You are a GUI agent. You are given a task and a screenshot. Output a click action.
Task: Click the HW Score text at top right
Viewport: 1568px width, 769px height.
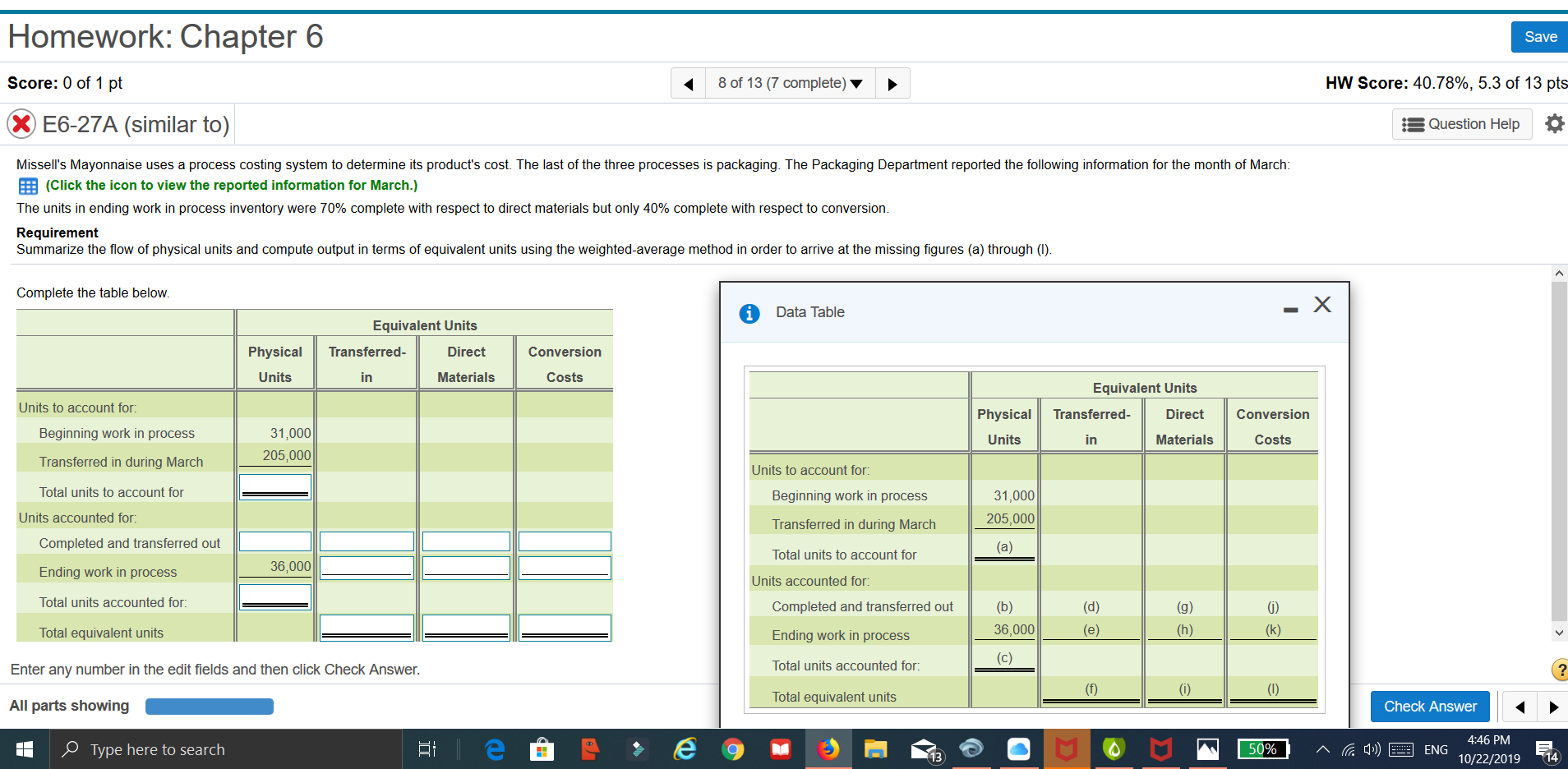click(1446, 83)
